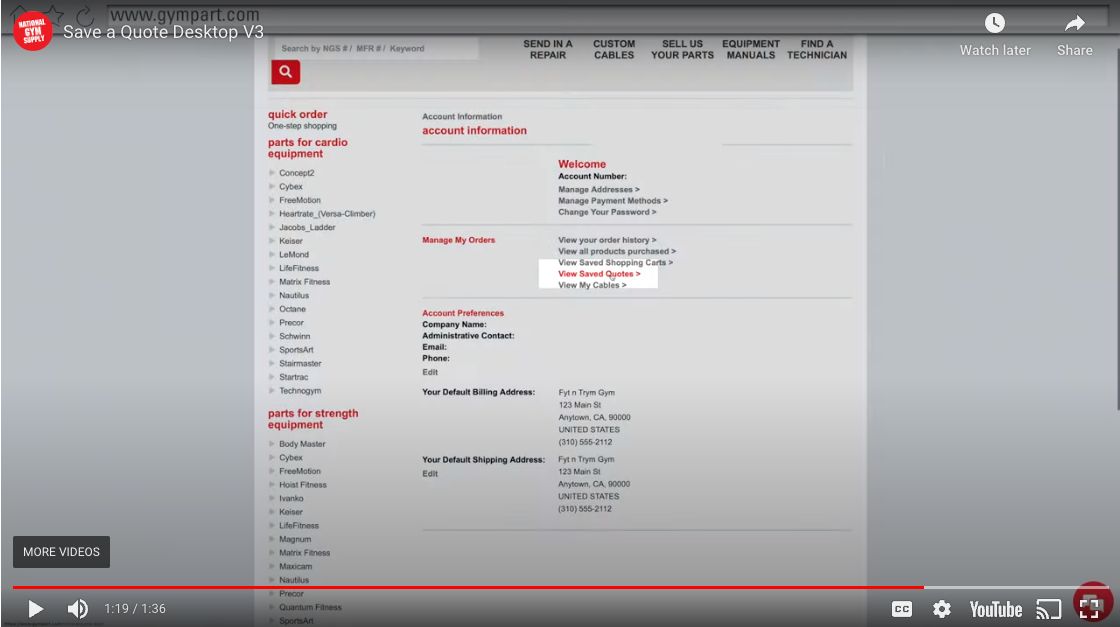Viewport: 1120px width, 627px height.
Task: Select Maxicam strength category
Action: pyautogui.click(x=295, y=566)
